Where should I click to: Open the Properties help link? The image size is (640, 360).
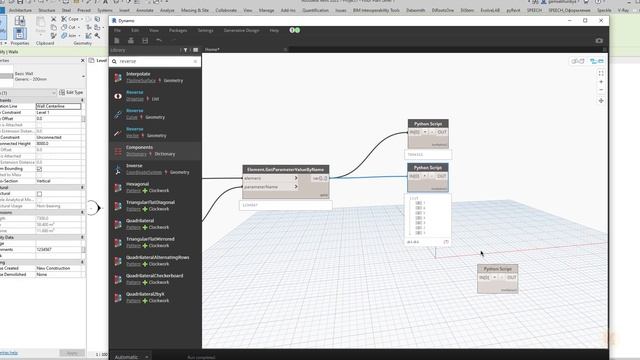coord(9,353)
